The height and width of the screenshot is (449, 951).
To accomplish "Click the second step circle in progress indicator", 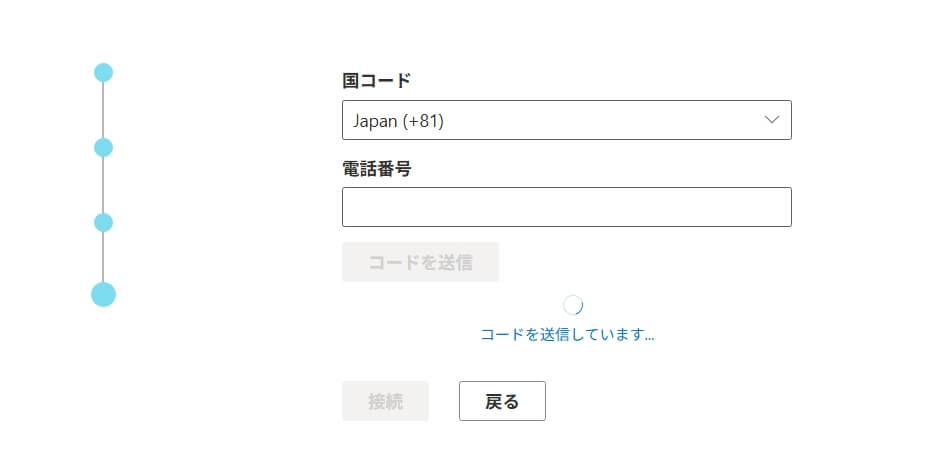I will pyautogui.click(x=103, y=148).
